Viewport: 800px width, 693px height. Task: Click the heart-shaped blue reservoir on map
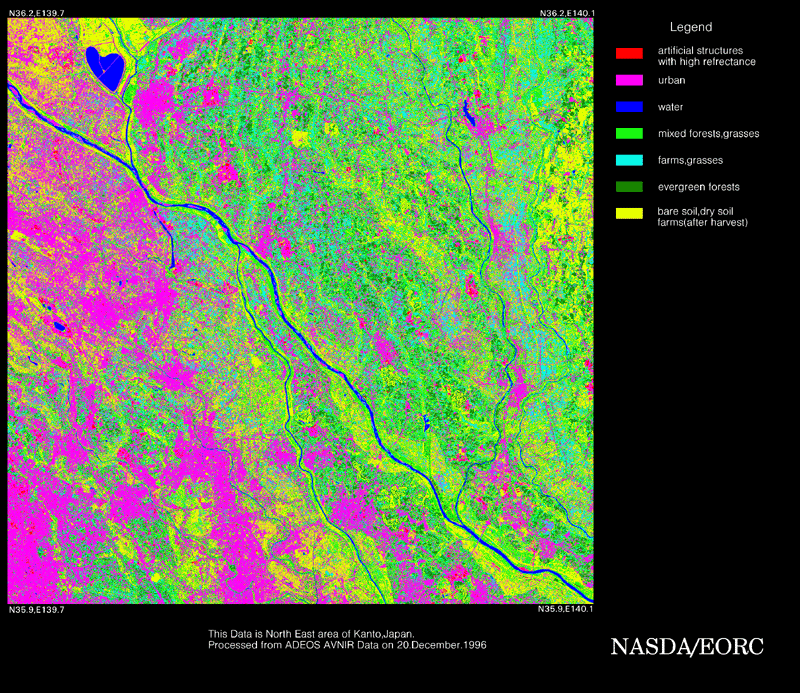105,67
